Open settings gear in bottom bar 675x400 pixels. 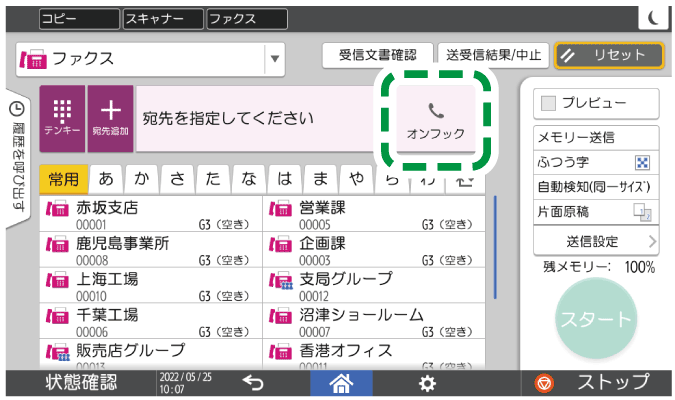[427, 383]
